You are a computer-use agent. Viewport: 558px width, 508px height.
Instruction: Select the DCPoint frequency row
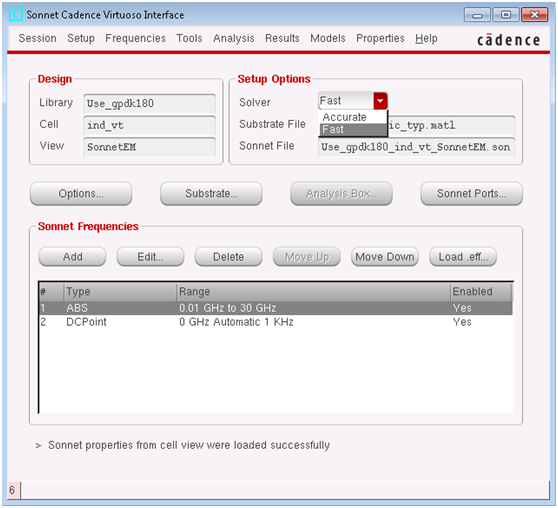276,322
